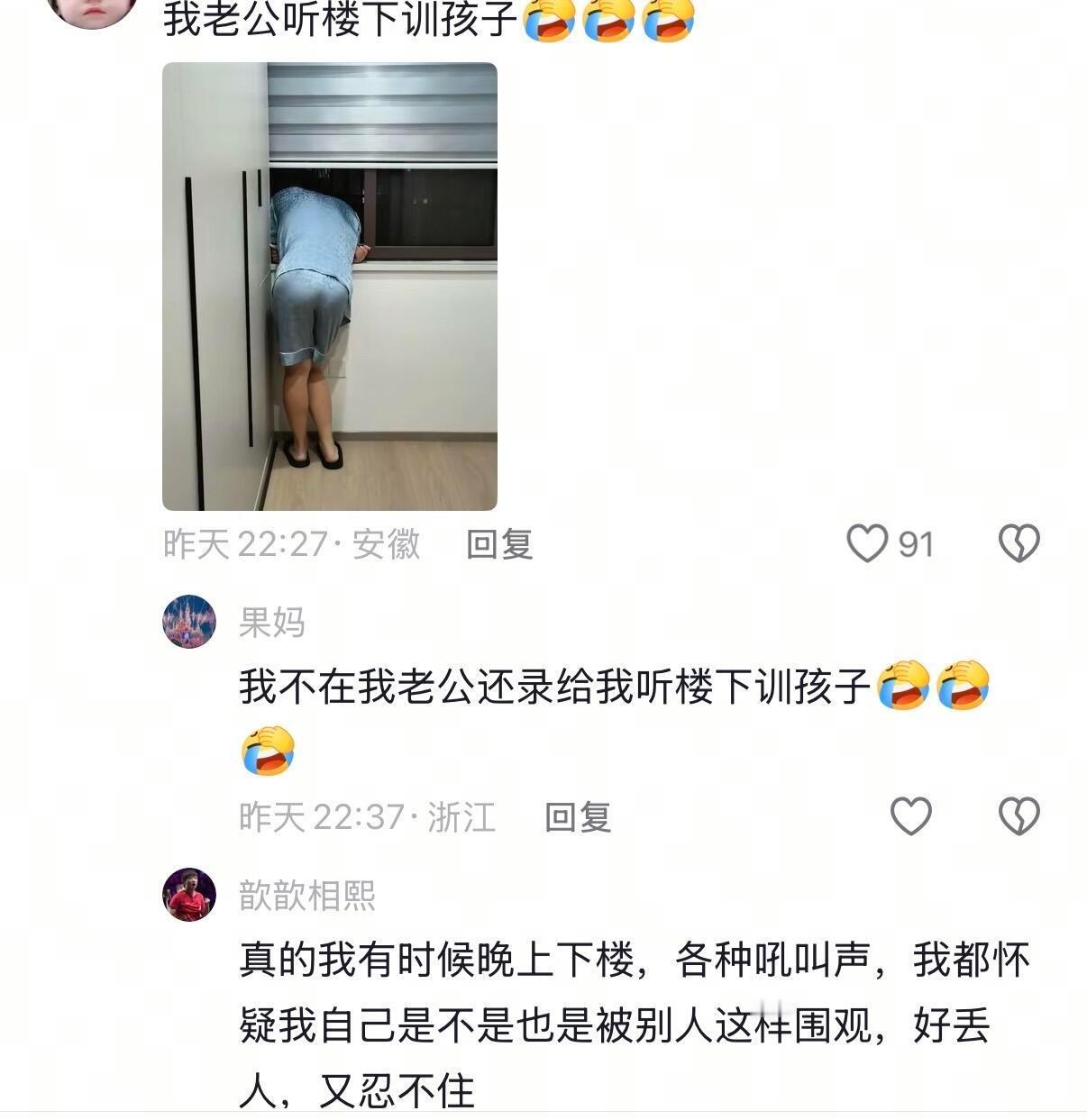The width and height of the screenshot is (1087, 1120).
Task: Select 果妈's reply text about recording
Action: [554, 687]
